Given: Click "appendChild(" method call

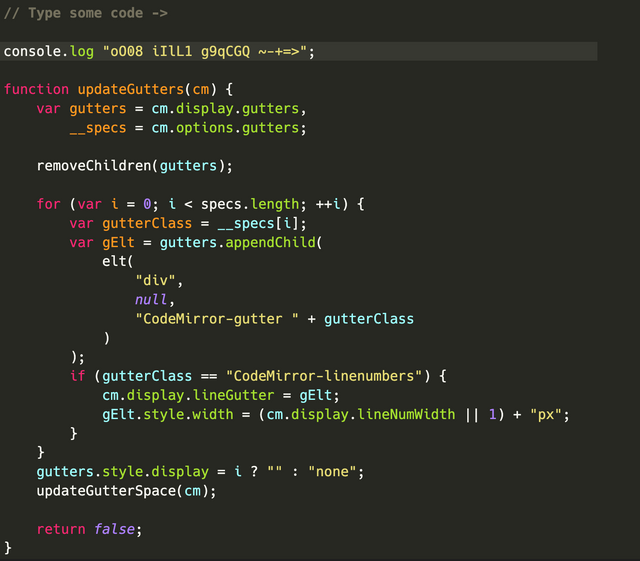Looking at the screenshot, I should coord(274,242).
